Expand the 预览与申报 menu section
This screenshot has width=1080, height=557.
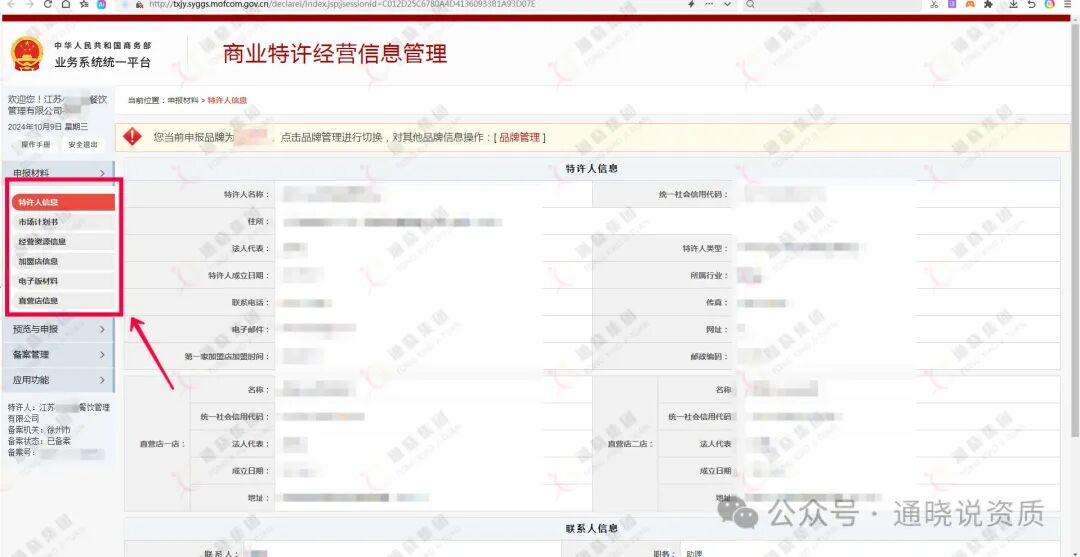click(58, 329)
